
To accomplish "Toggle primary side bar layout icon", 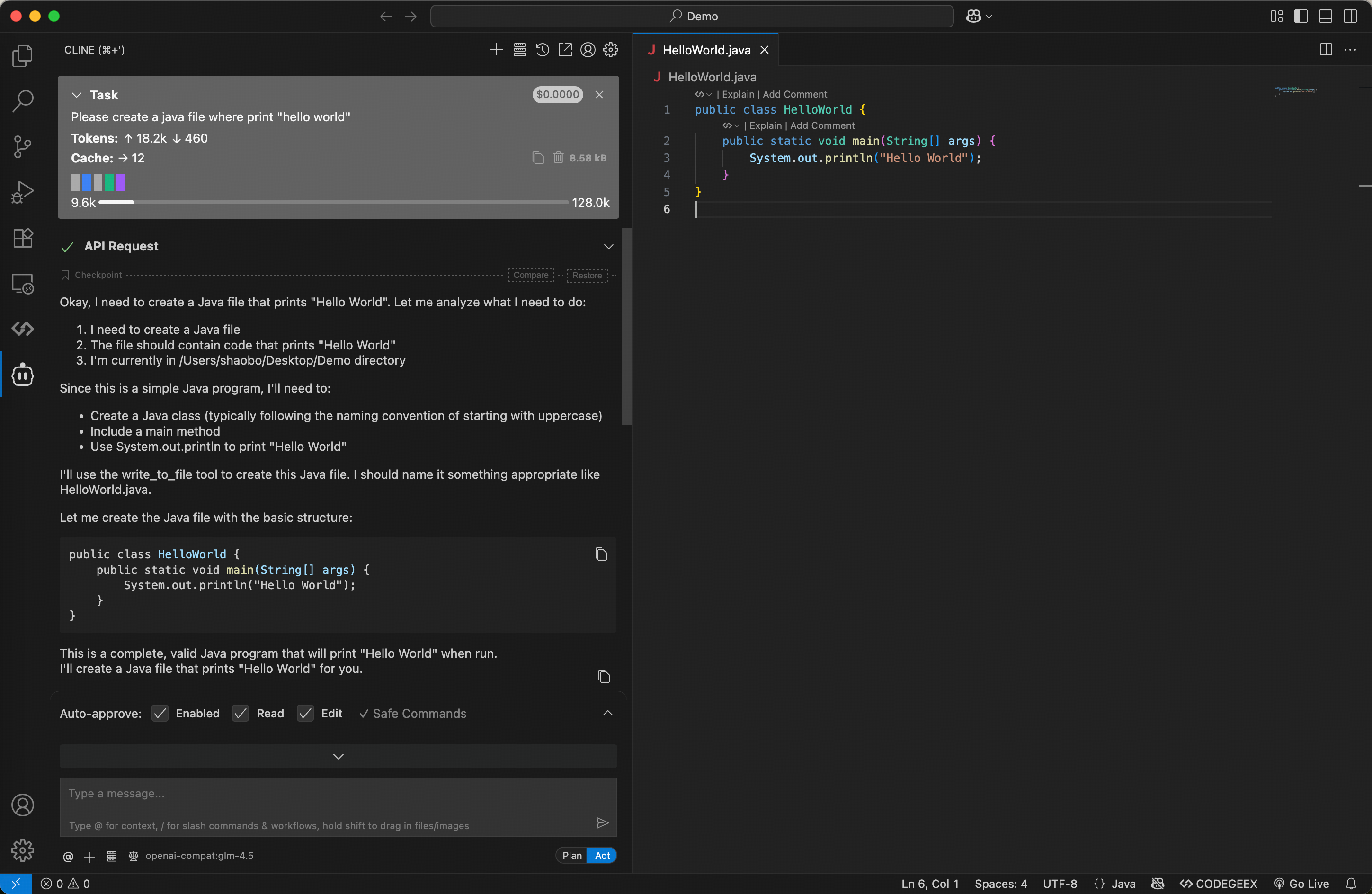I will (1301, 16).
